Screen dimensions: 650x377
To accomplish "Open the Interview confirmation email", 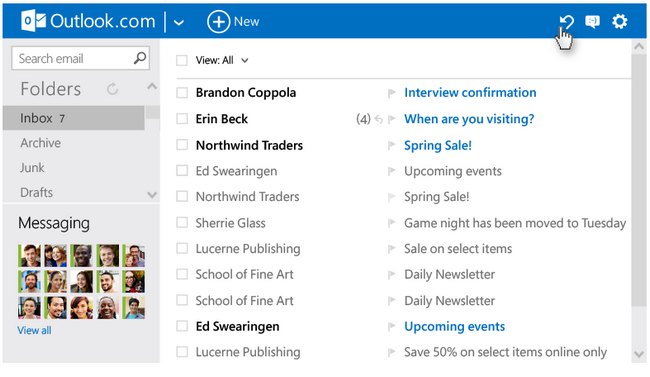I will coord(470,92).
